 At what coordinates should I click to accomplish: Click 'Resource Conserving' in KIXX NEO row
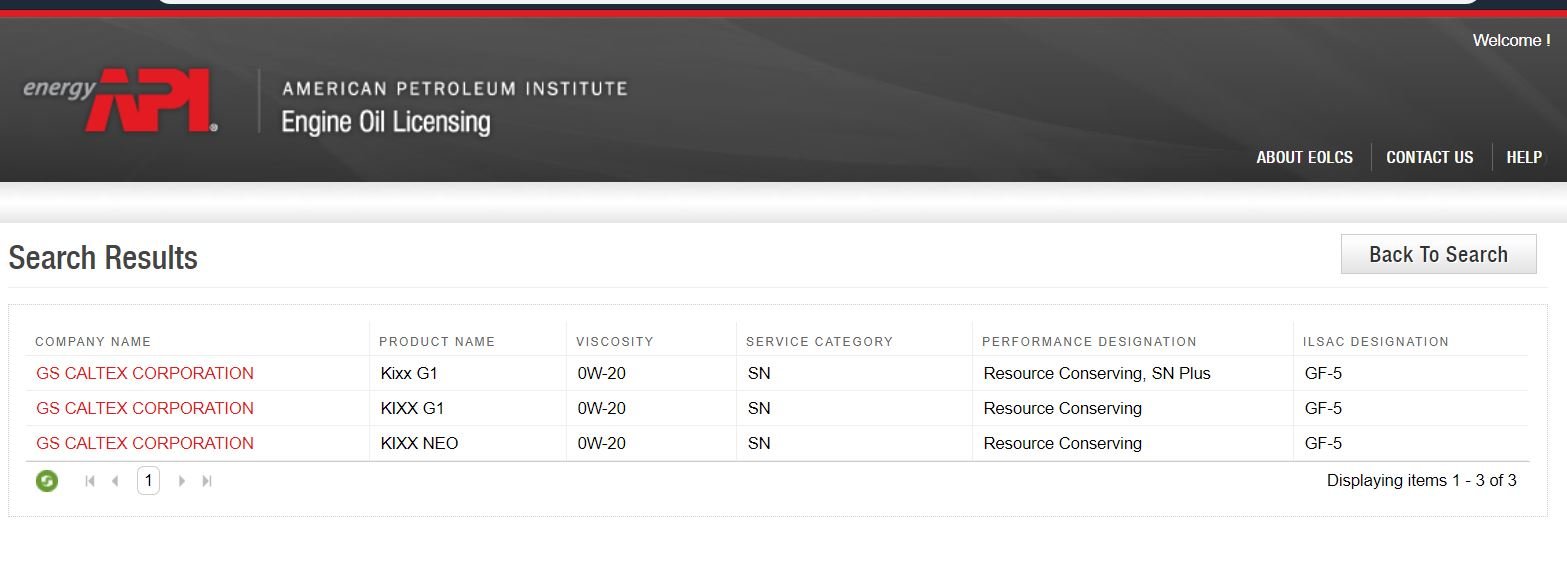tap(1062, 443)
